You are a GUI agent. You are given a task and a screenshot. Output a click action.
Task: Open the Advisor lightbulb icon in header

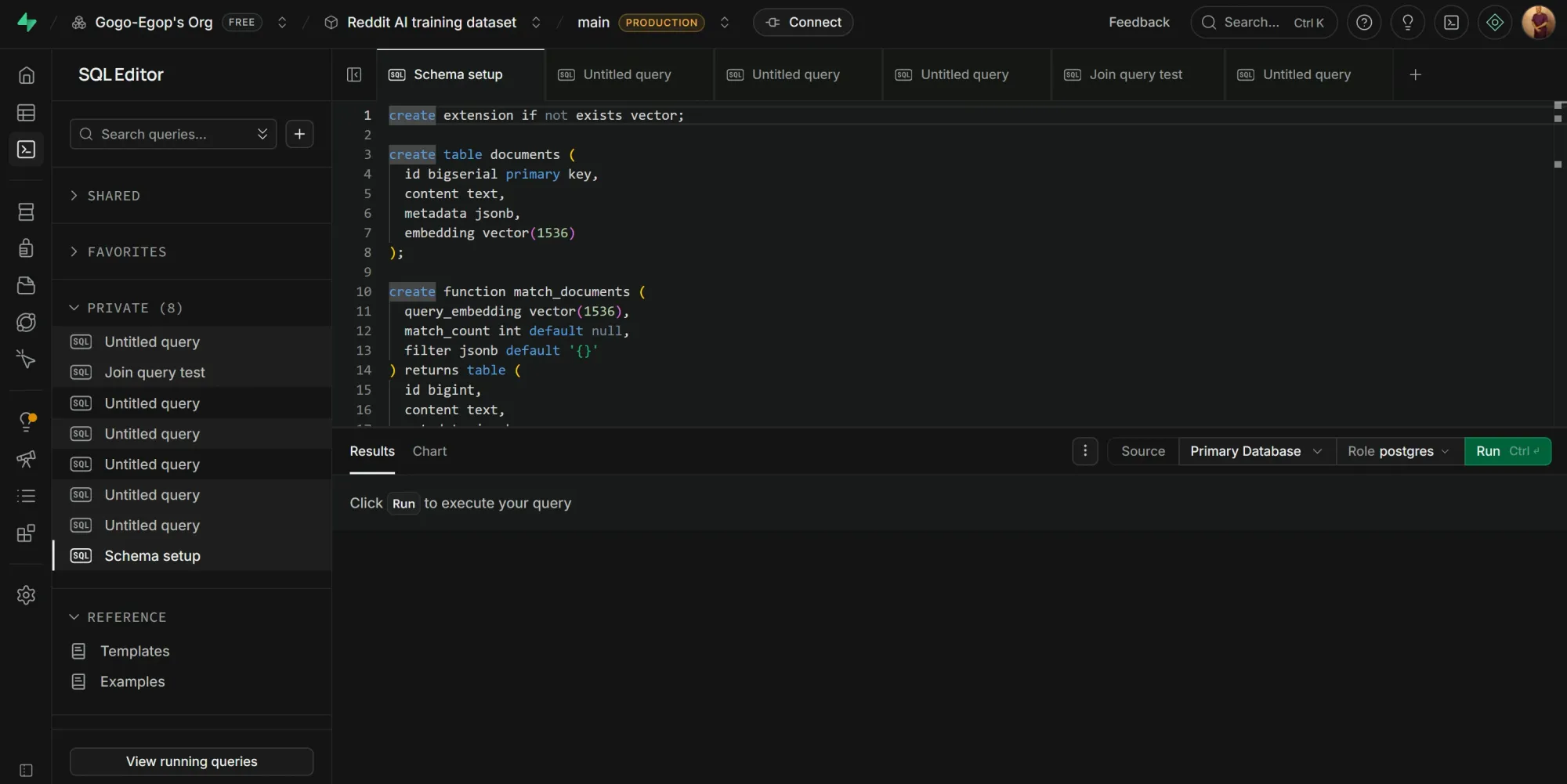1408,22
